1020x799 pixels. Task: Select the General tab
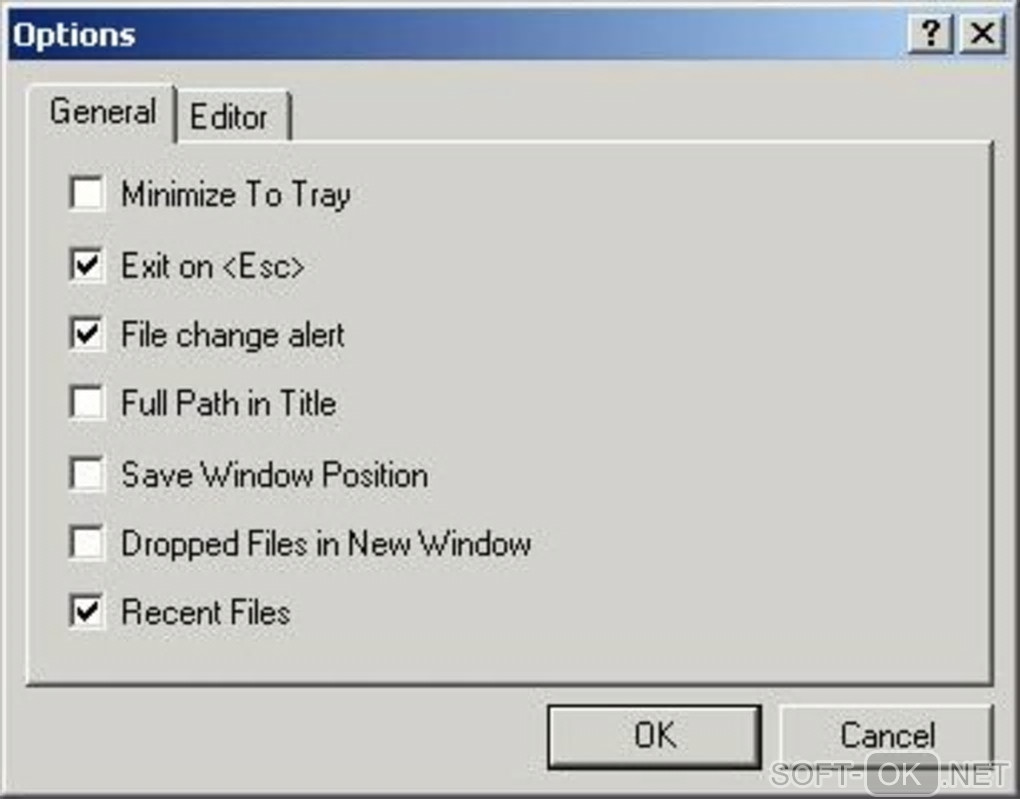coord(102,111)
